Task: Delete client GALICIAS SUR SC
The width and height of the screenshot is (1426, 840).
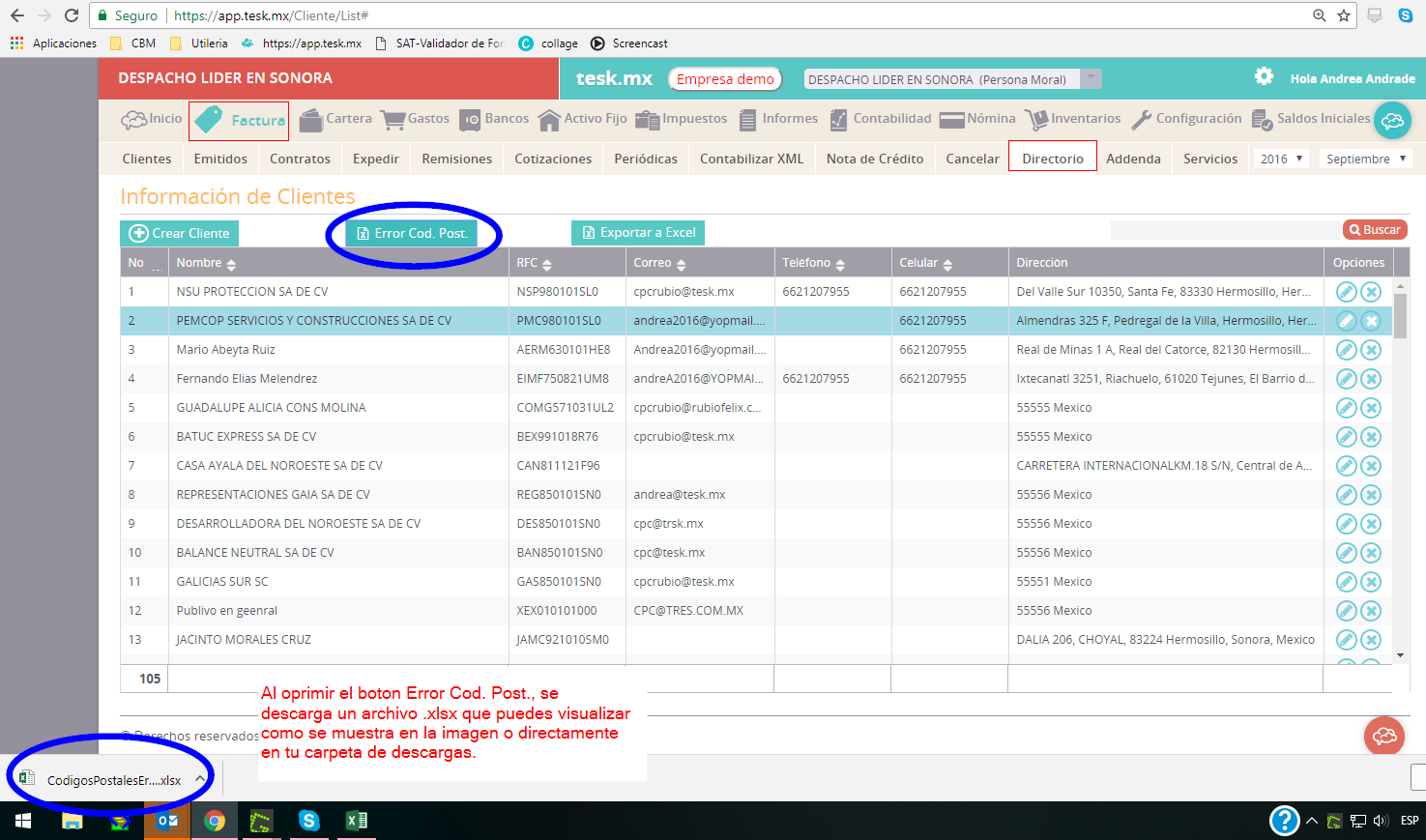Action: [1371, 582]
